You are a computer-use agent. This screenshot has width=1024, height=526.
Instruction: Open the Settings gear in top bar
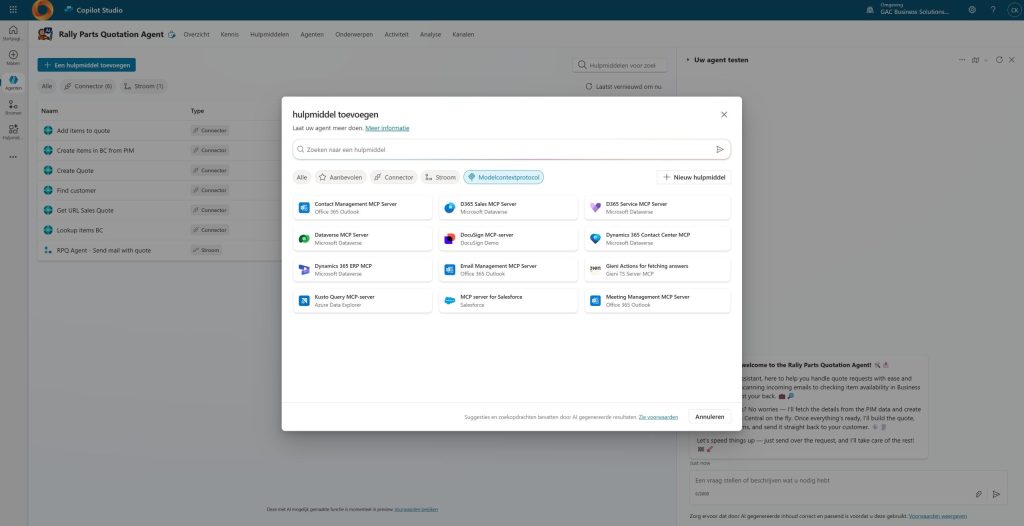[972, 10]
